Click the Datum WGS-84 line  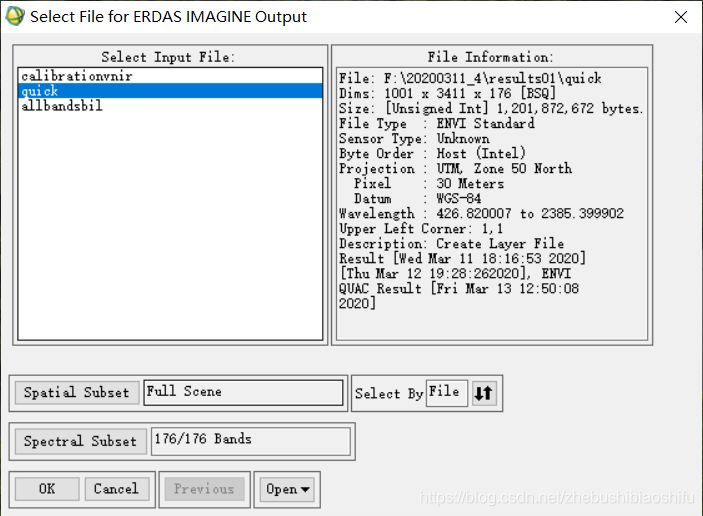(x=417, y=199)
